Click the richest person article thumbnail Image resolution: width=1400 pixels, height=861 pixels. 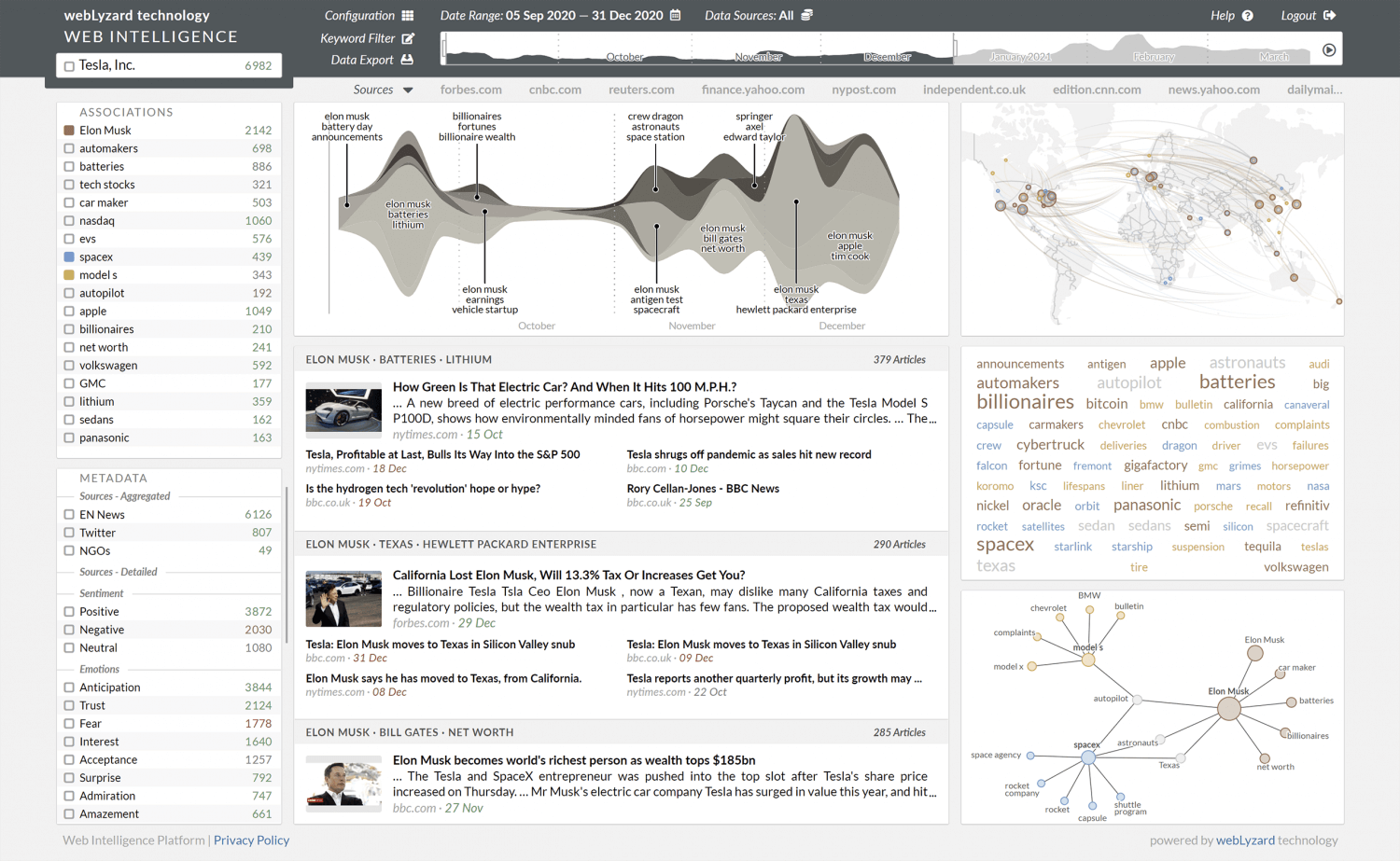(x=343, y=783)
